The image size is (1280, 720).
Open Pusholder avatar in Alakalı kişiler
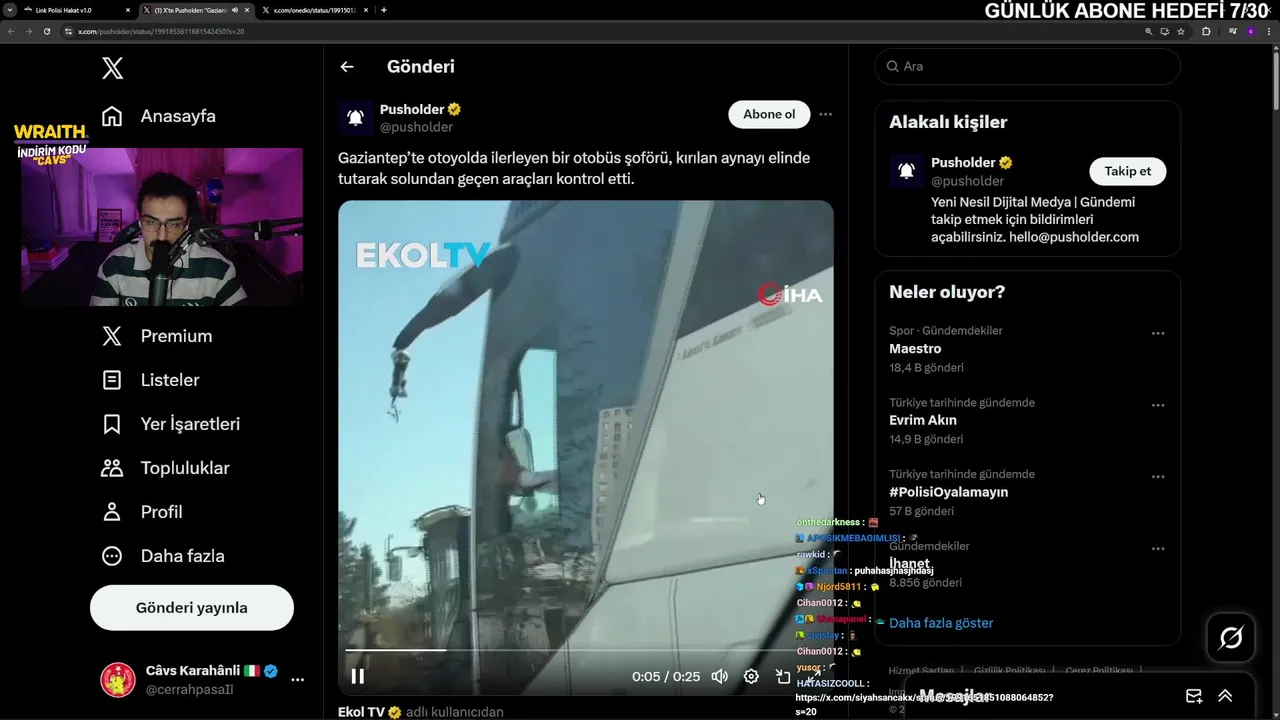click(x=906, y=171)
